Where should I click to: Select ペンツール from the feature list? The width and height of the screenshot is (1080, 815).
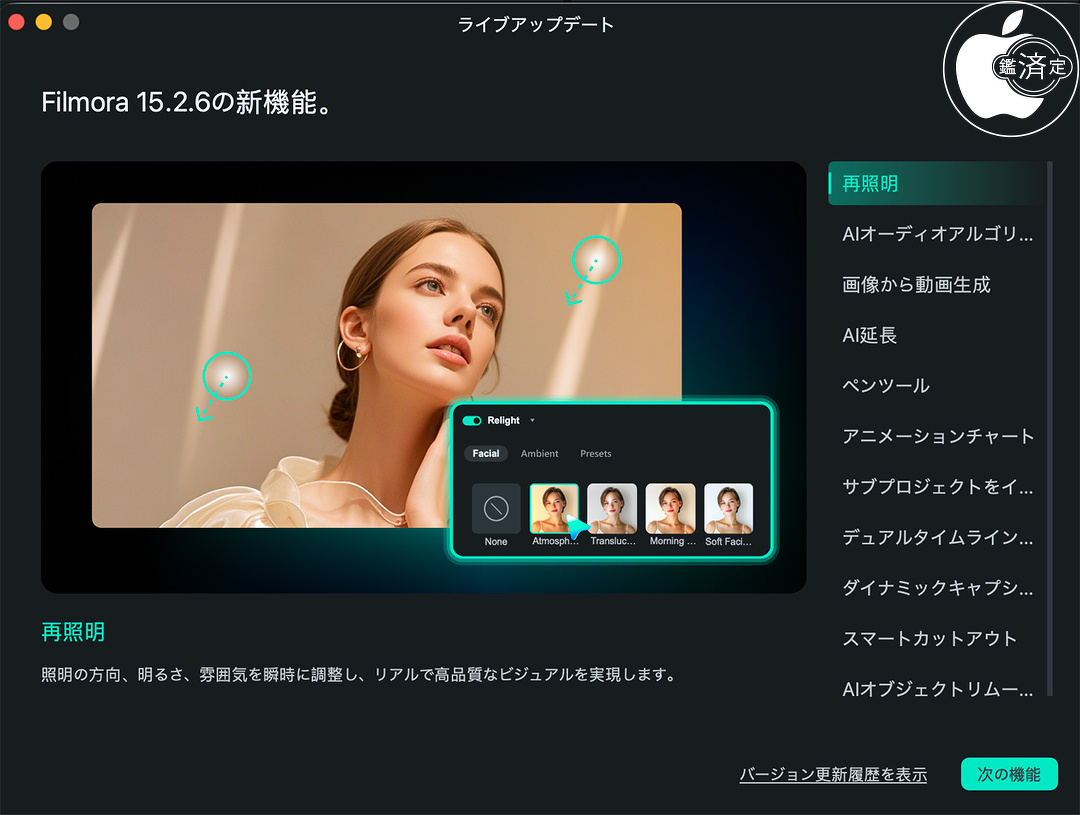point(886,386)
